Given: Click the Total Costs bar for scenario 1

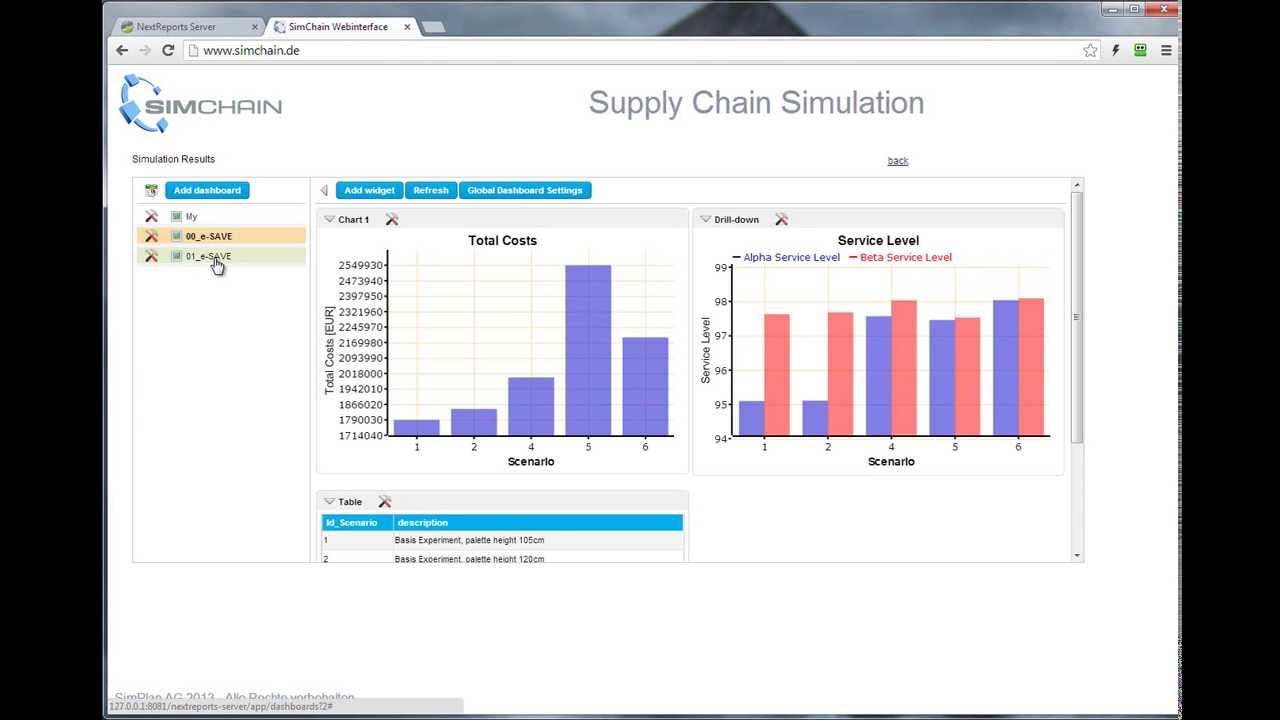Looking at the screenshot, I should coord(417,428).
